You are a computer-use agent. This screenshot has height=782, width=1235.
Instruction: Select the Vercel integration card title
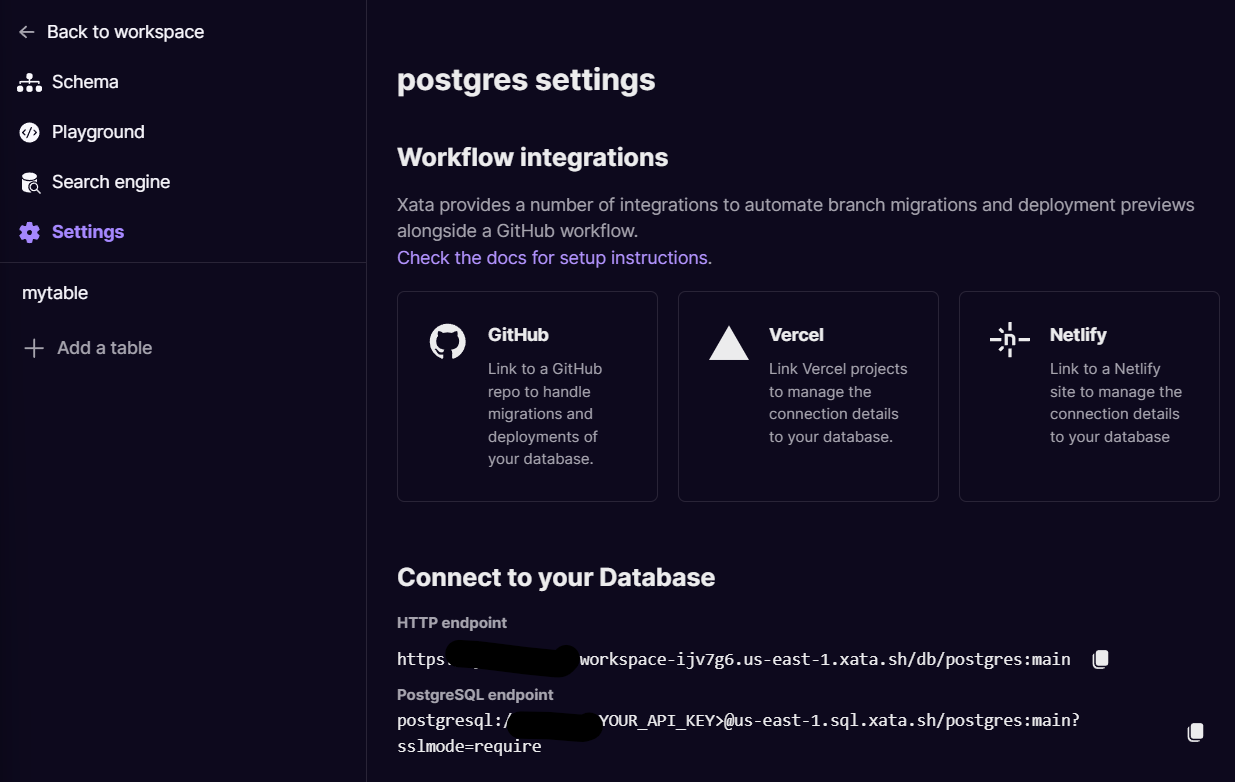[796, 335]
